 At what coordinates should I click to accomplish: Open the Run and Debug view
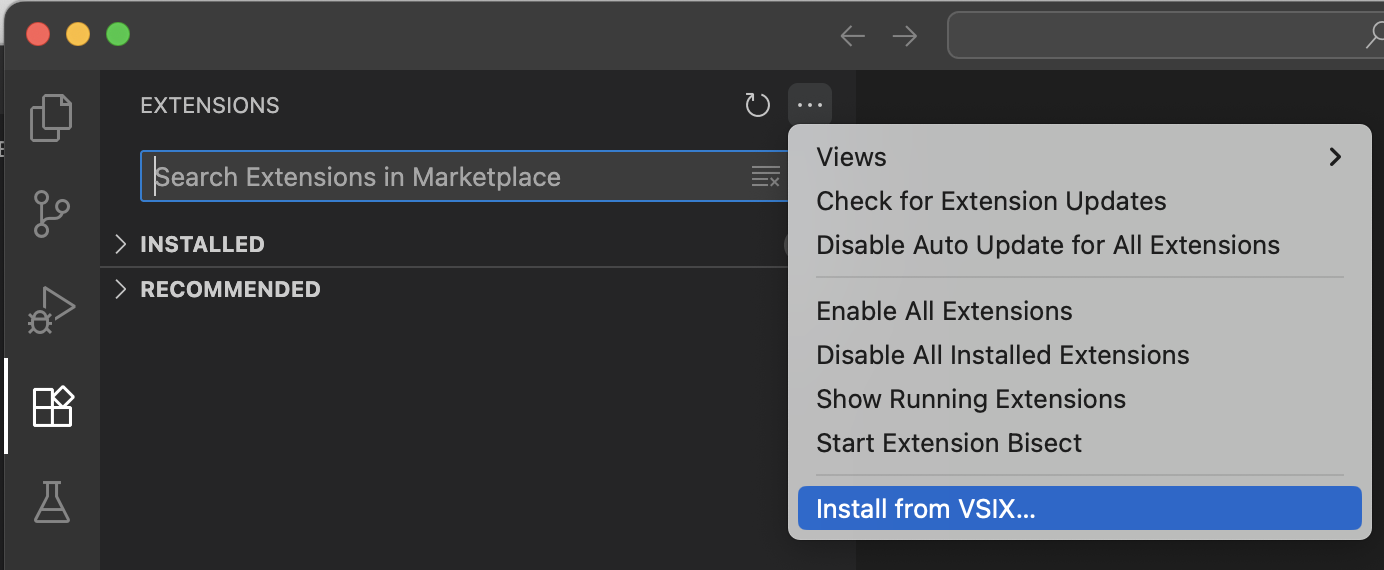pos(52,310)
